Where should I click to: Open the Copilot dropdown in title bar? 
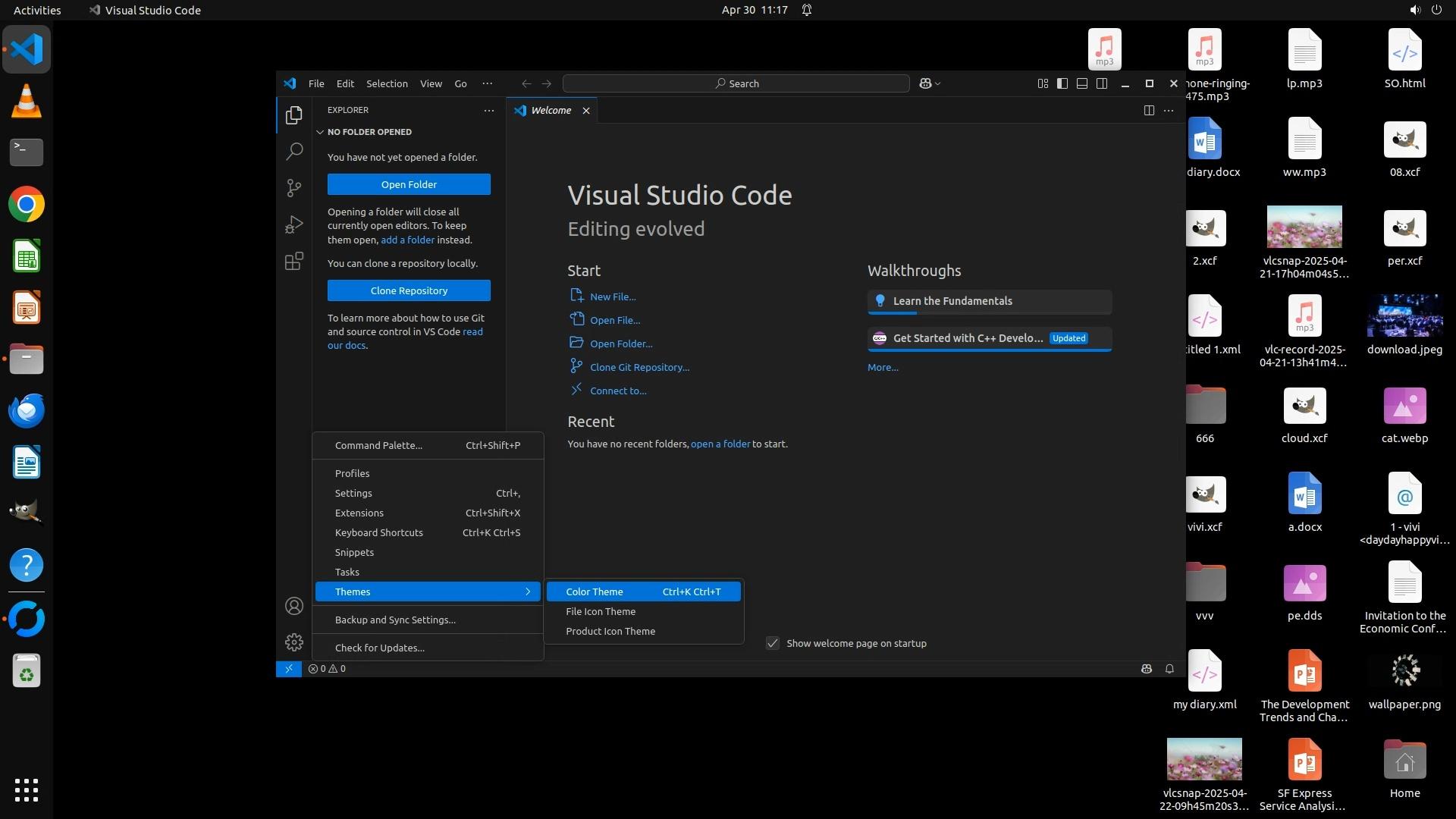pyautogui.click(x=938, y=83)
